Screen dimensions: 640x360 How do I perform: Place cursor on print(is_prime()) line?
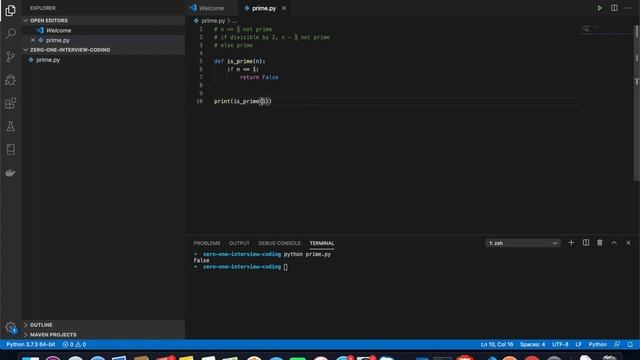[242, 101]
